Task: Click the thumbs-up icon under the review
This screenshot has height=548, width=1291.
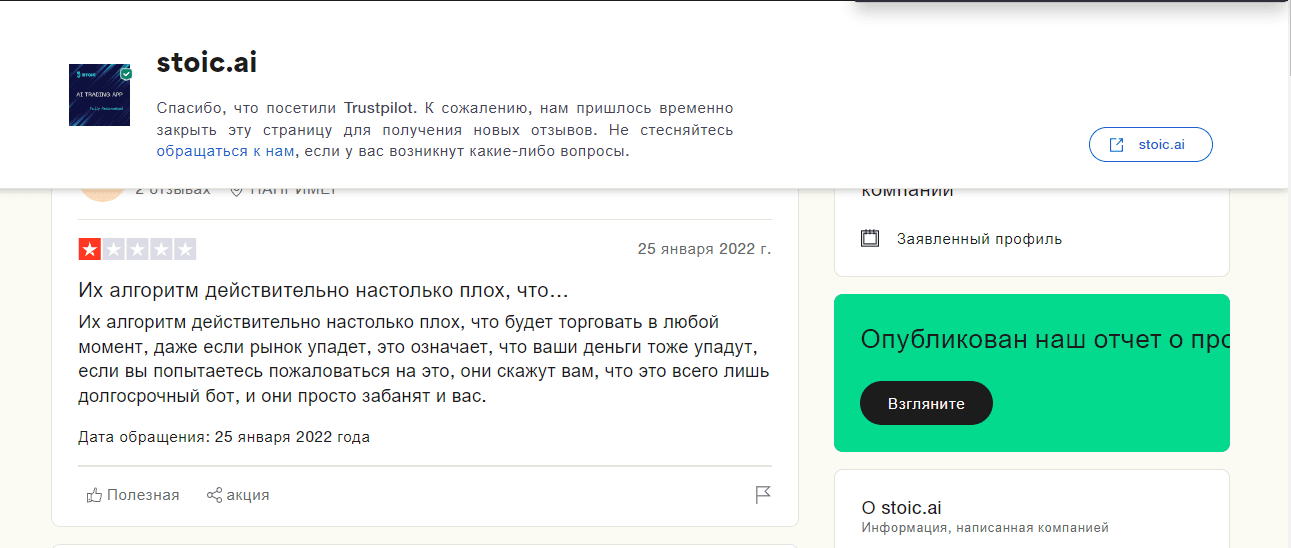Action: pyautogui.click(x=95, y=495)
